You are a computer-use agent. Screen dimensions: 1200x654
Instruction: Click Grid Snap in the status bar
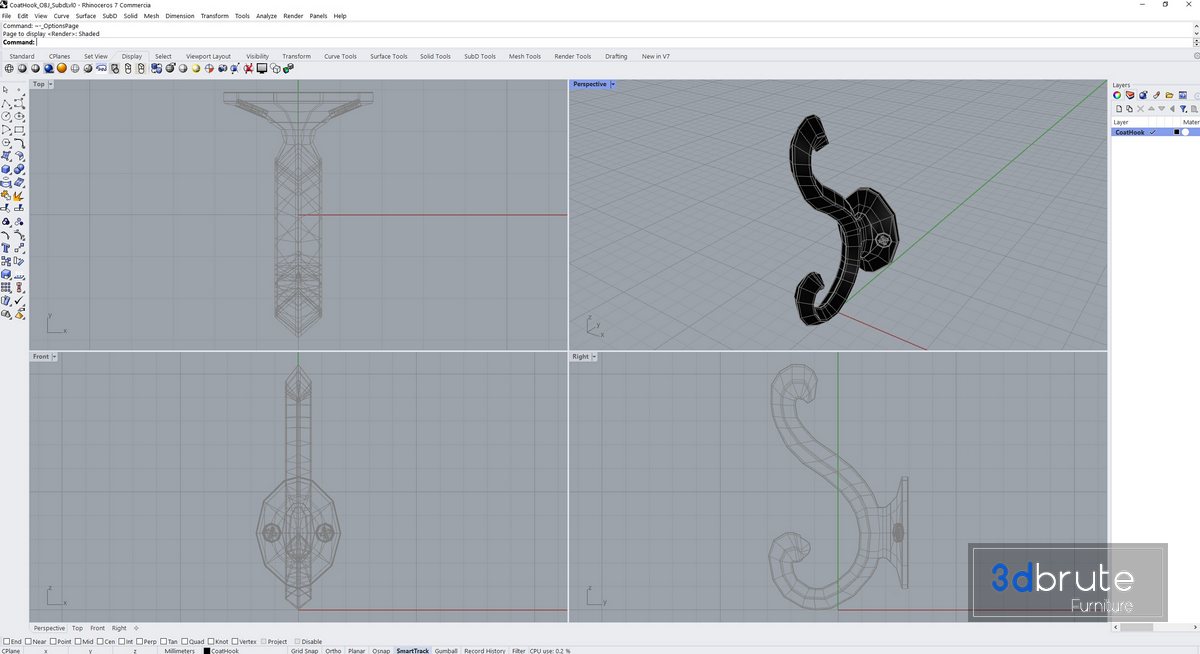(x=304, y=650)
